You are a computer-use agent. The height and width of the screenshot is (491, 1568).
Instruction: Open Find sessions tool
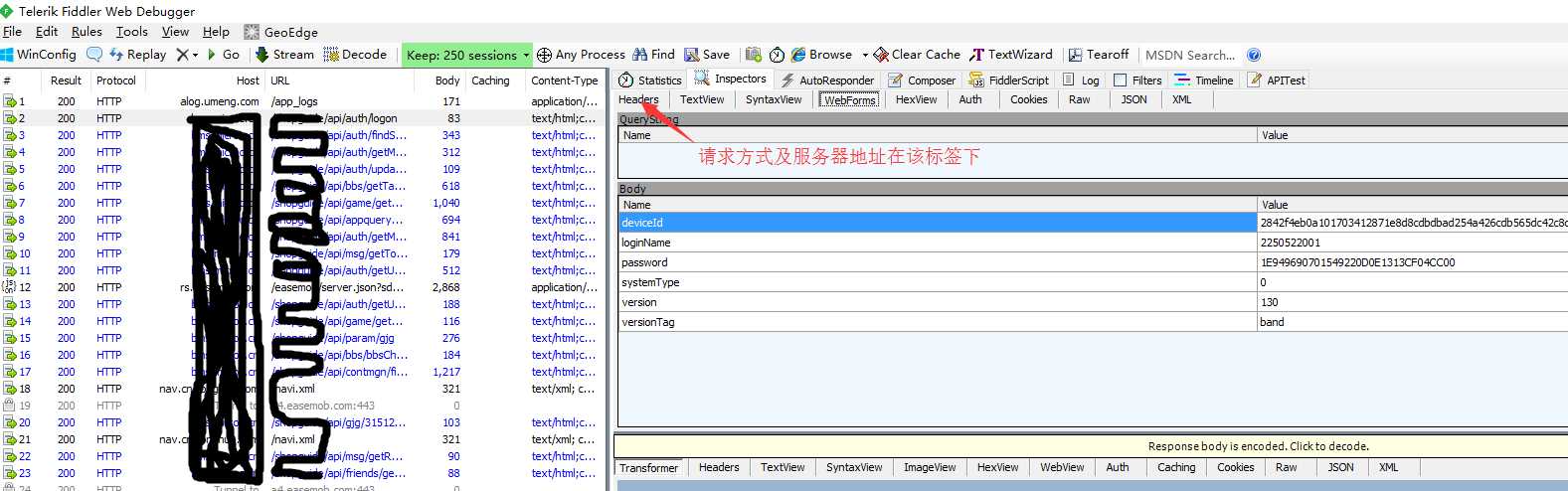[x=653, y=55]
